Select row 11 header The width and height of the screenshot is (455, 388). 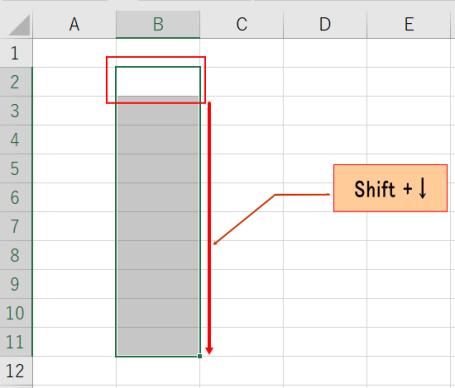[x=16, y=342]
